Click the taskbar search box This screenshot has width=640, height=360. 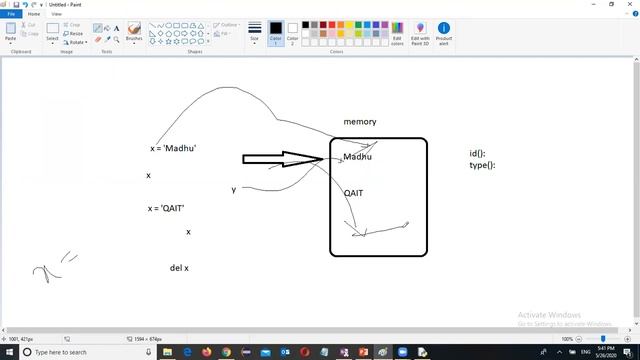coord(88,352)
